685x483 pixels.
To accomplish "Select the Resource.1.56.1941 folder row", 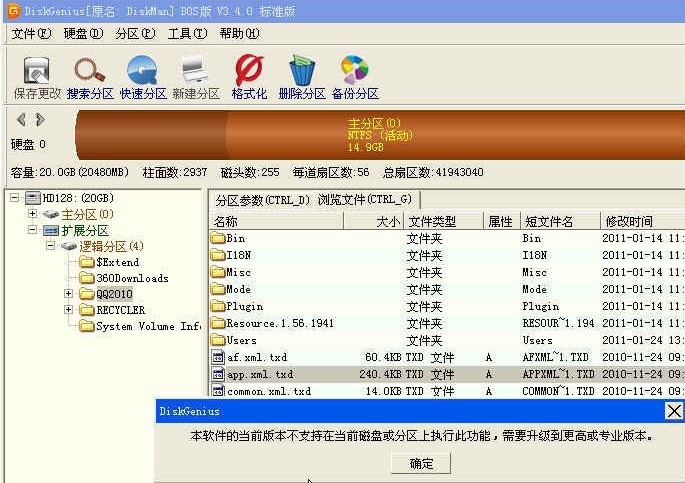I will [x=447, y=323].
